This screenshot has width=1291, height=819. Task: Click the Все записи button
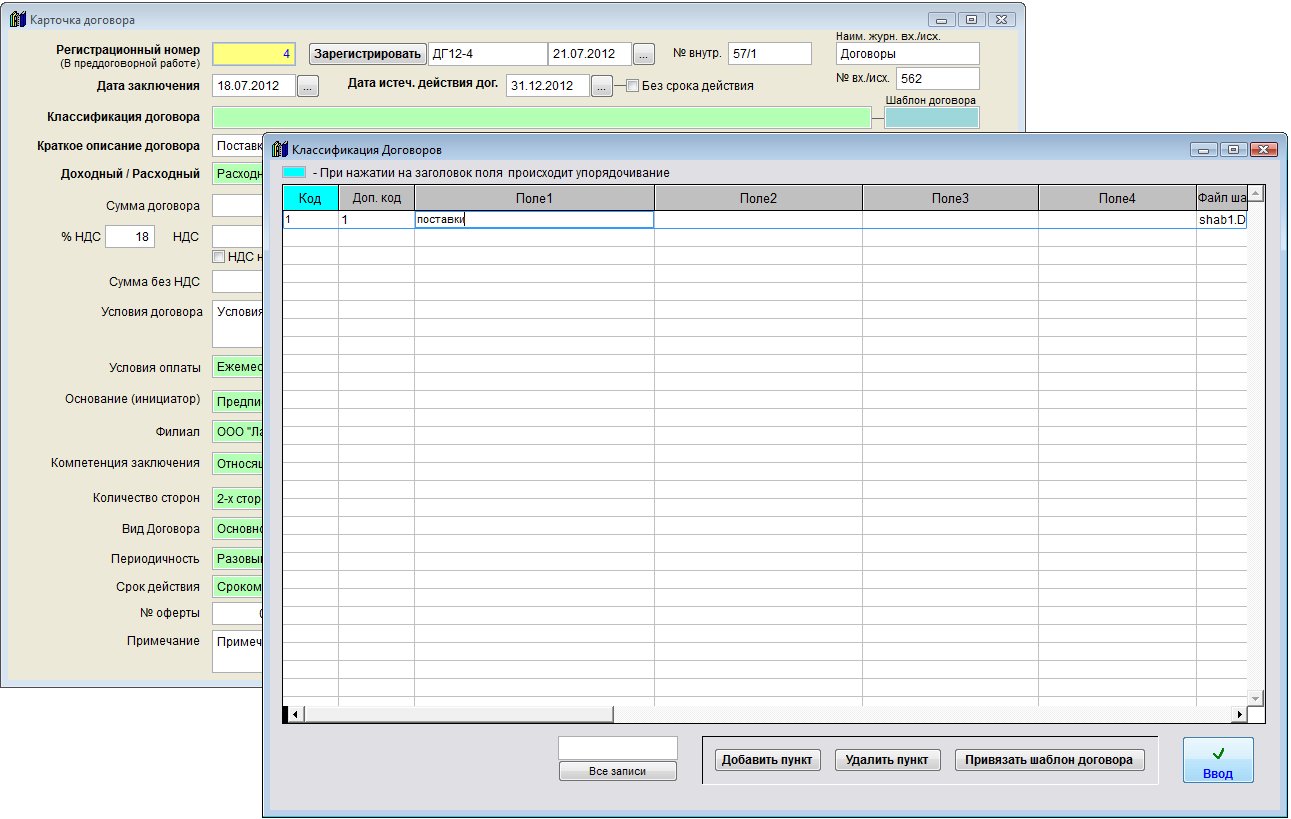click(x=617, y=771)
